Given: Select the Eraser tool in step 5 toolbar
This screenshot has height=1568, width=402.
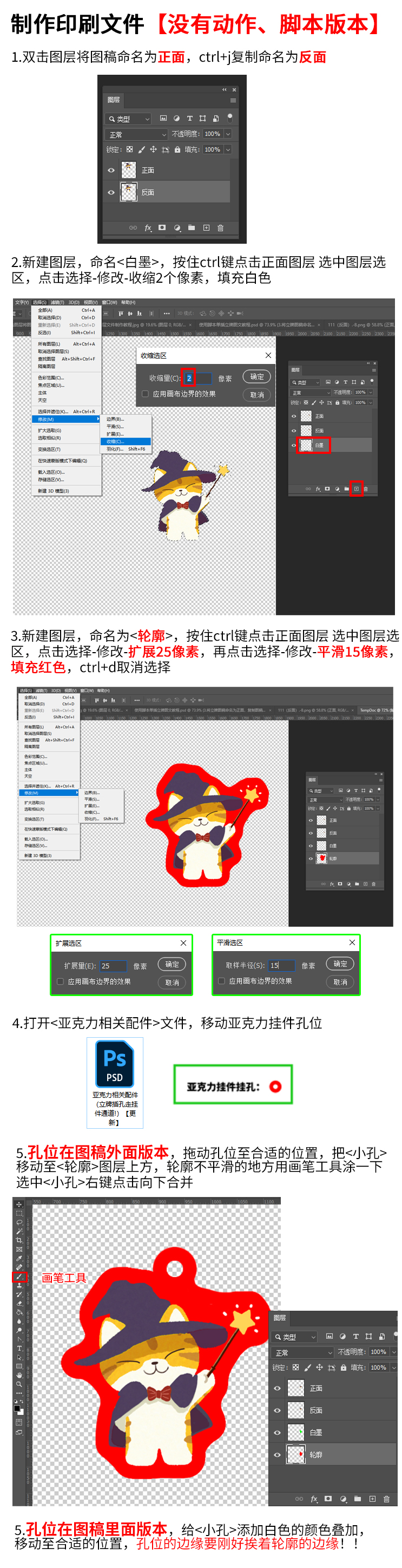Looking at the screenshot, I should [19, 1304].
